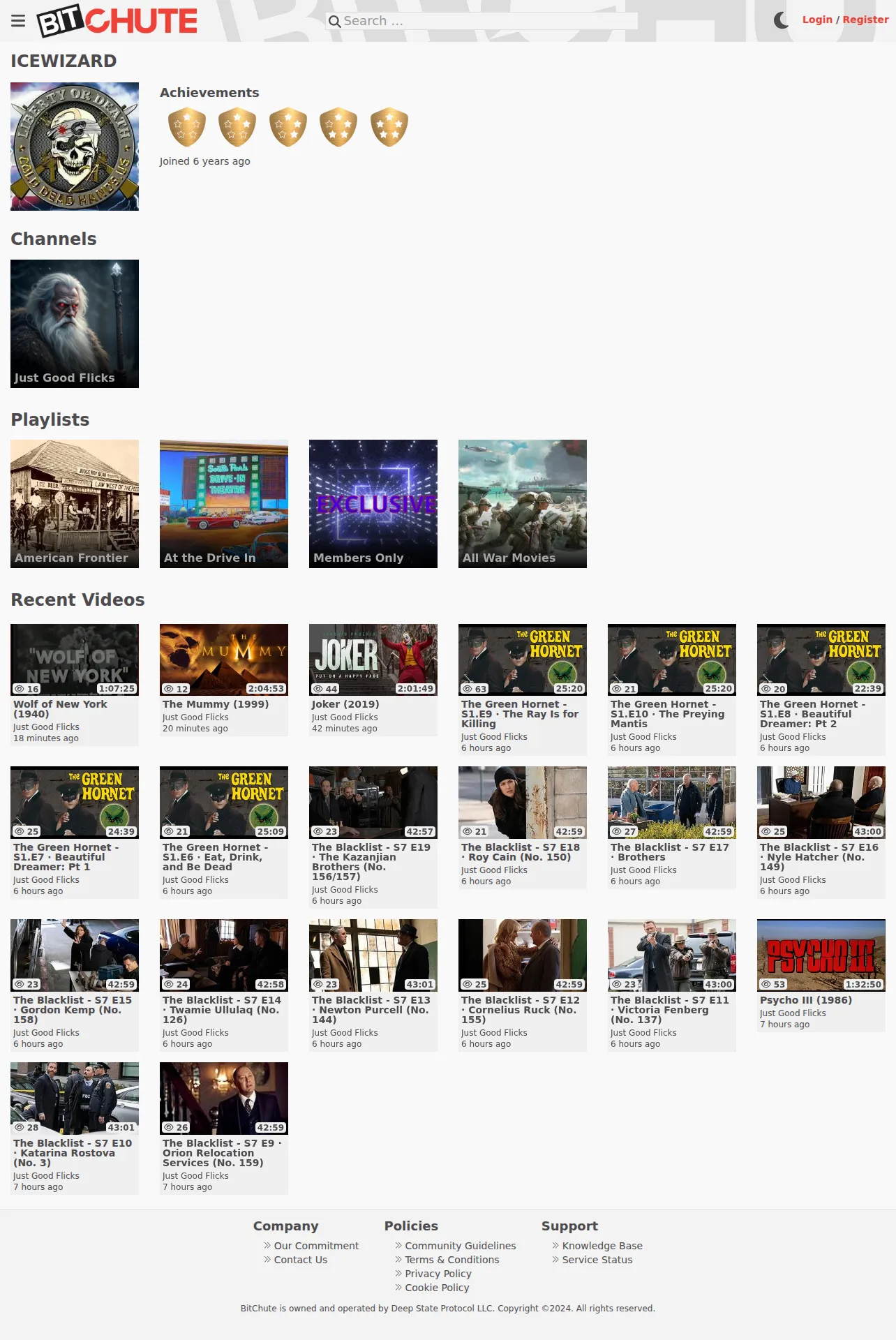Open Blacklist S7 E14 Twamie Ullulaq title
Screen dimensions: 896x1340
pos(222,1010)
